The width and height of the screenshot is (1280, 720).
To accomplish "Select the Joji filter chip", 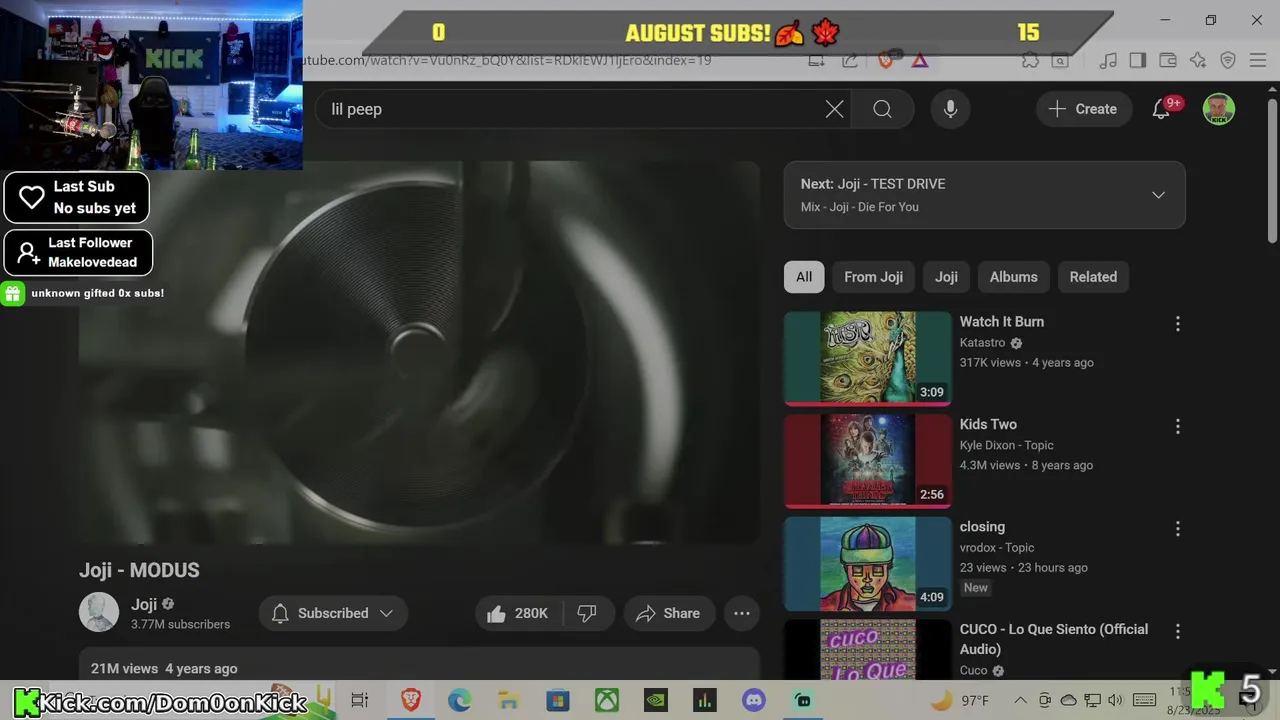I will tap(946, 277).
